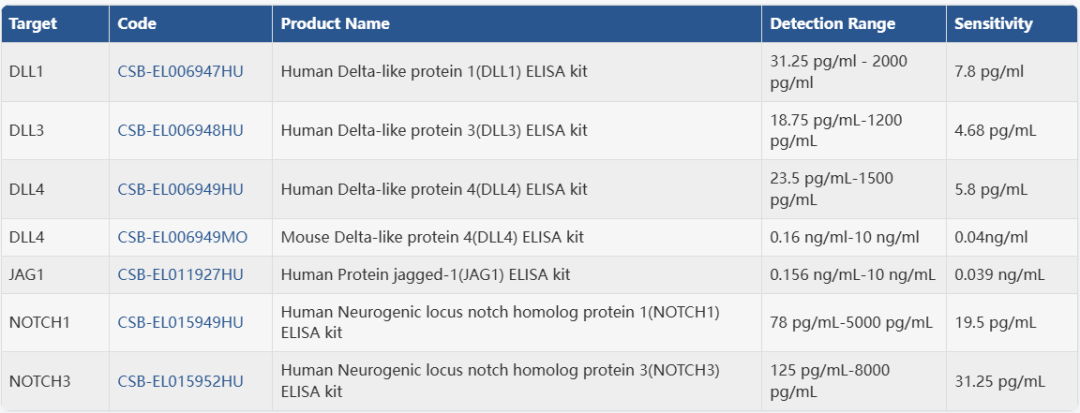Image resolution: width=1080 pixels, height=413 pixels.
Task: Open the CSB-EL006948HU product link
Action: pyautogui.click(x=180, y=130)
